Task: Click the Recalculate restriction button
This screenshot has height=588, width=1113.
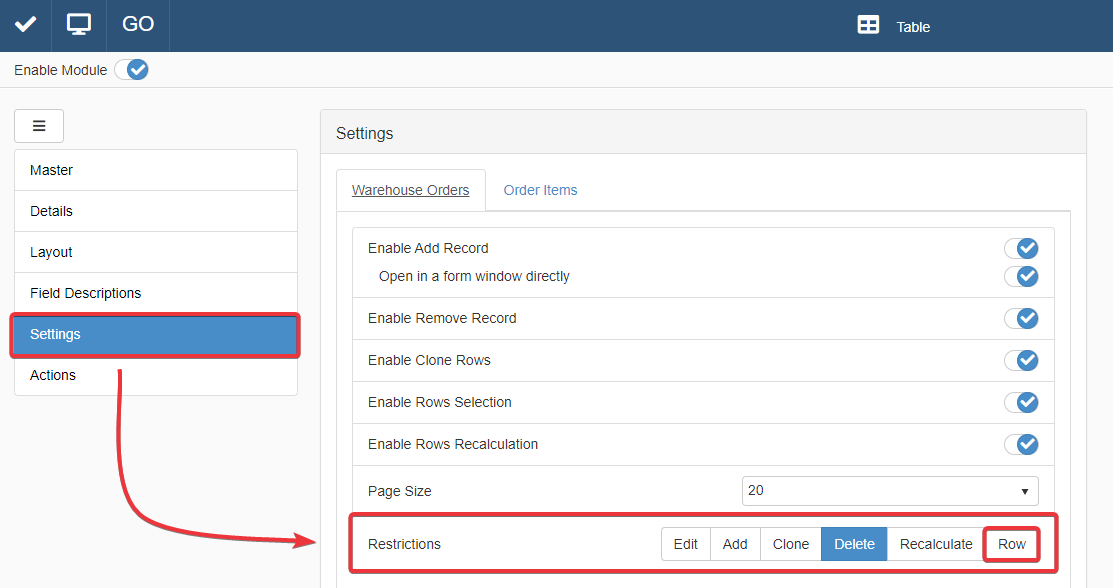Action: click(x=935, y=544)
